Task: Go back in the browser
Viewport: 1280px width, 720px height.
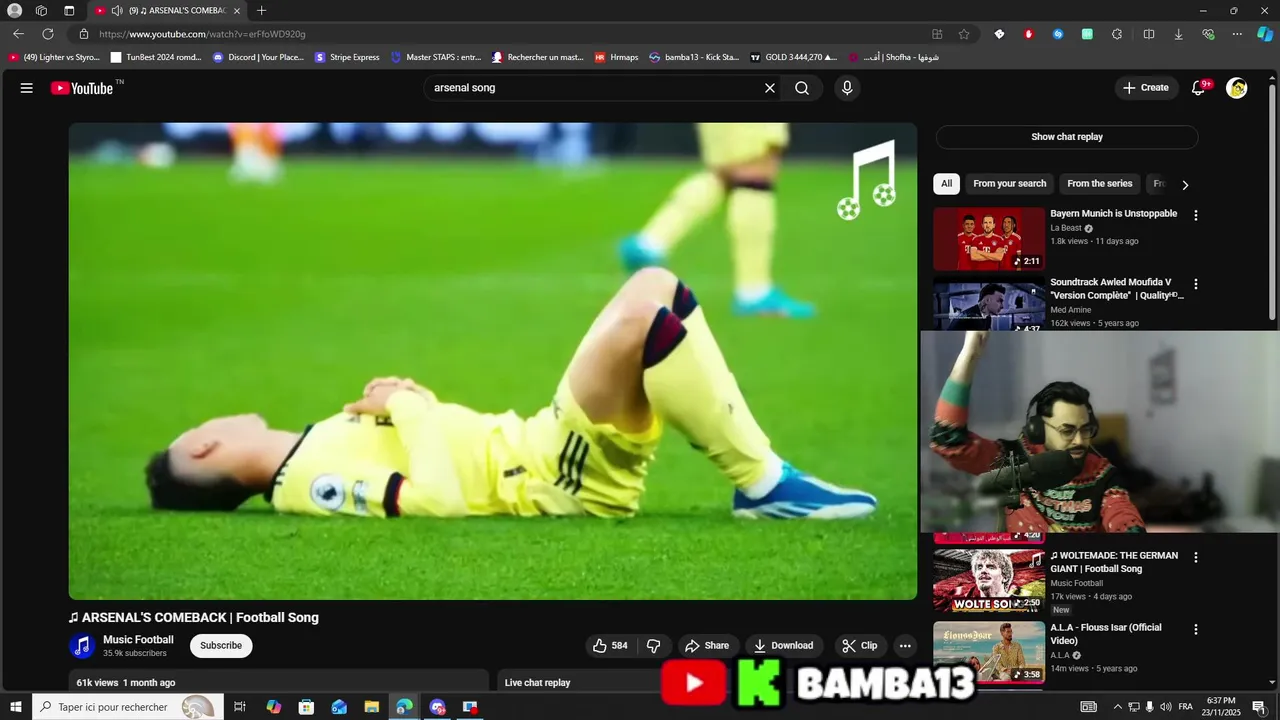Action: click(18, 34)
